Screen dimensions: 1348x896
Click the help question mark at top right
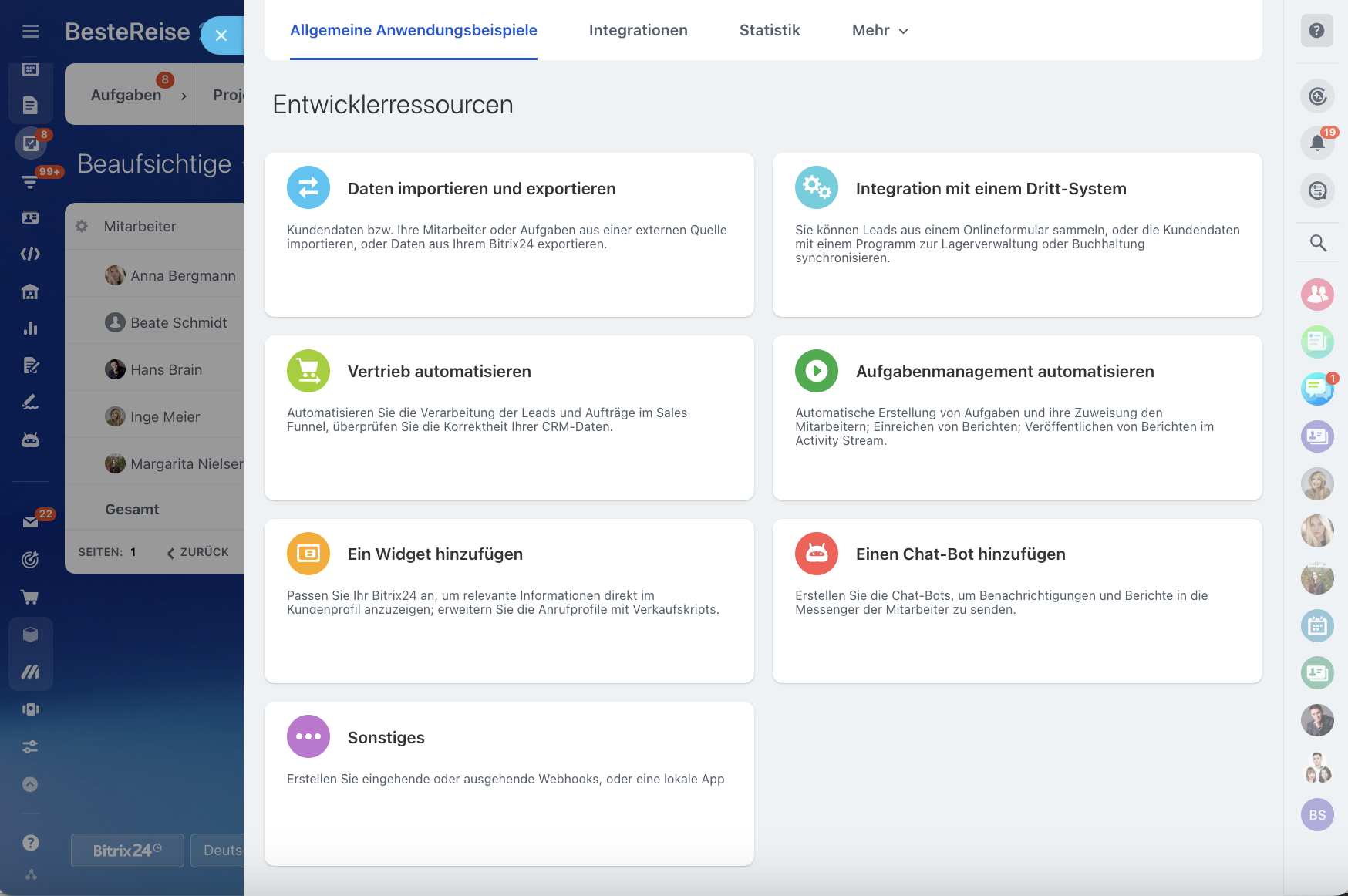click(1317, 31)
